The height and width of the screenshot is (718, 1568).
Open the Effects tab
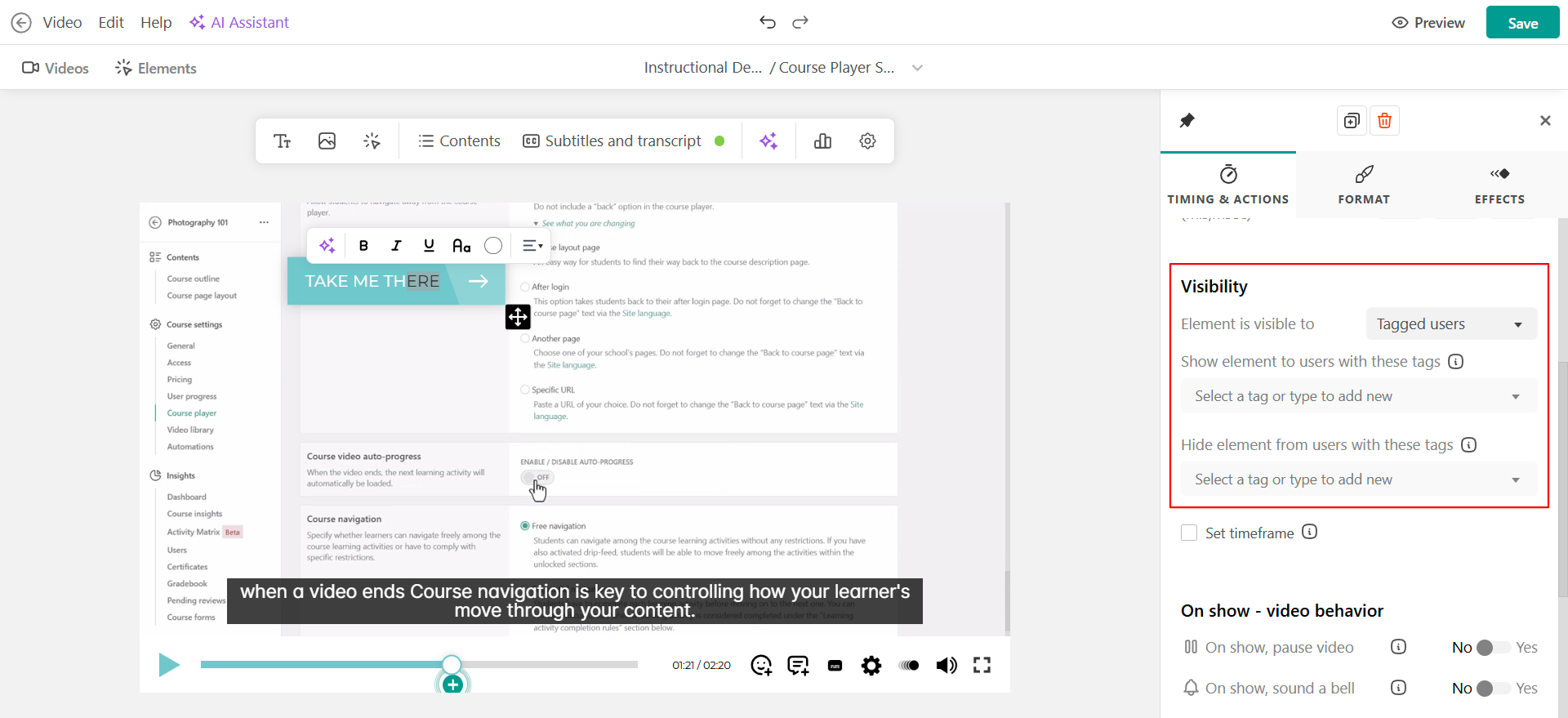point(1499,185)
